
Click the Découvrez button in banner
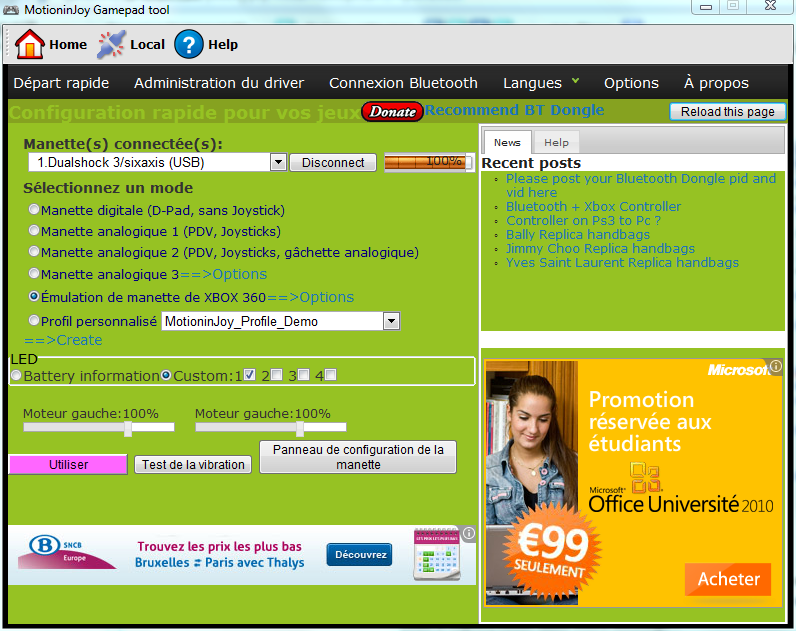coord(360,554)
